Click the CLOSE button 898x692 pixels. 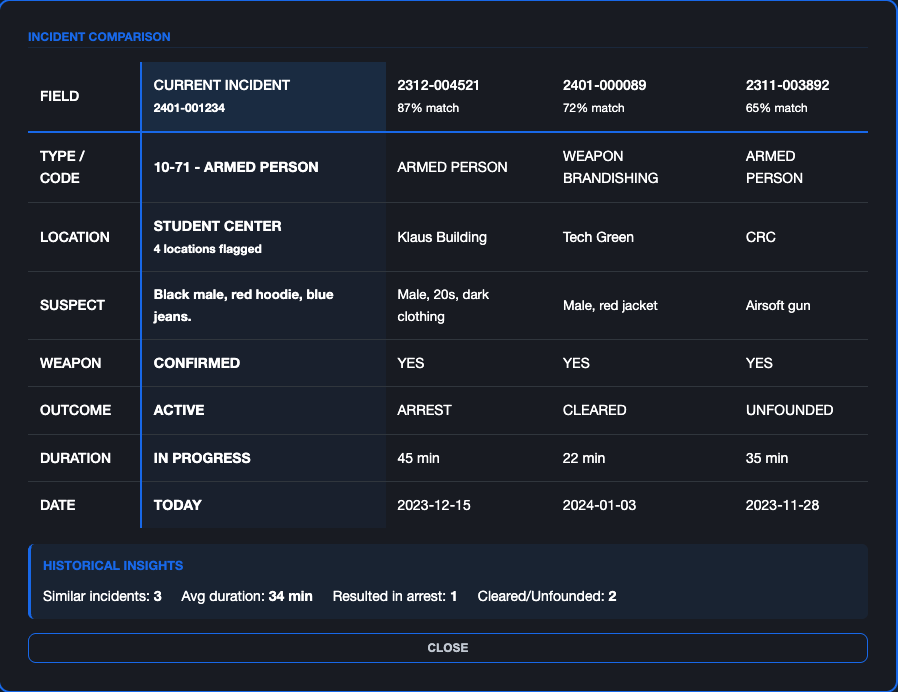[x=448, y=648]
